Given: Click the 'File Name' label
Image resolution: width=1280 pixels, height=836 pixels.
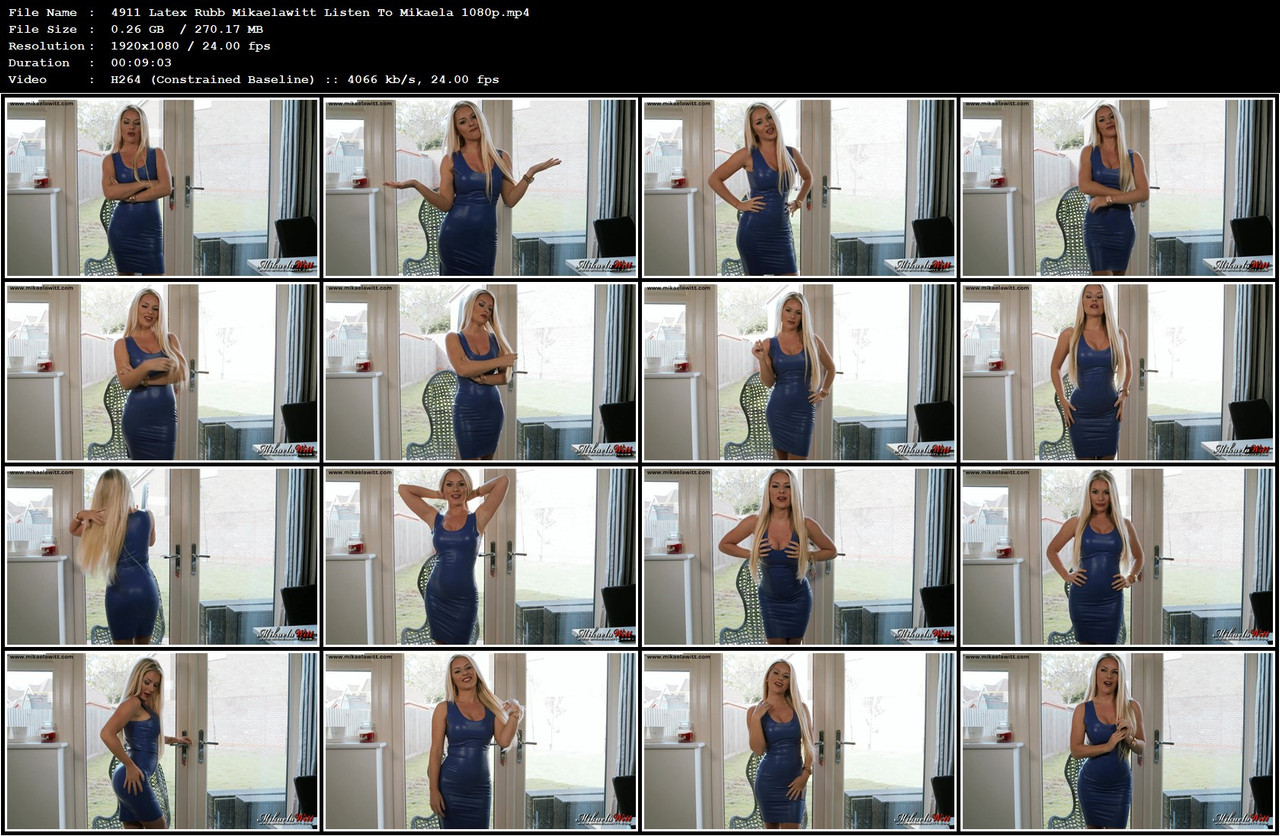Looking at the screenshot, I should pyautogui.click(x=42, y=13).
